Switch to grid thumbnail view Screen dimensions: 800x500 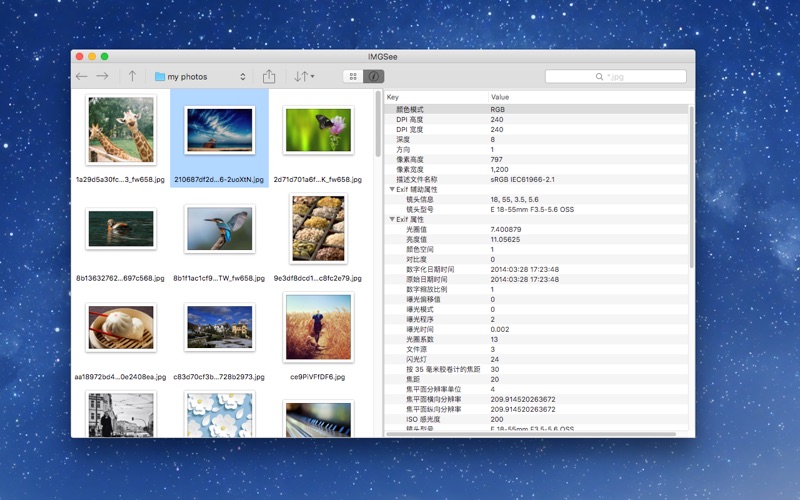tap(353, 77)
